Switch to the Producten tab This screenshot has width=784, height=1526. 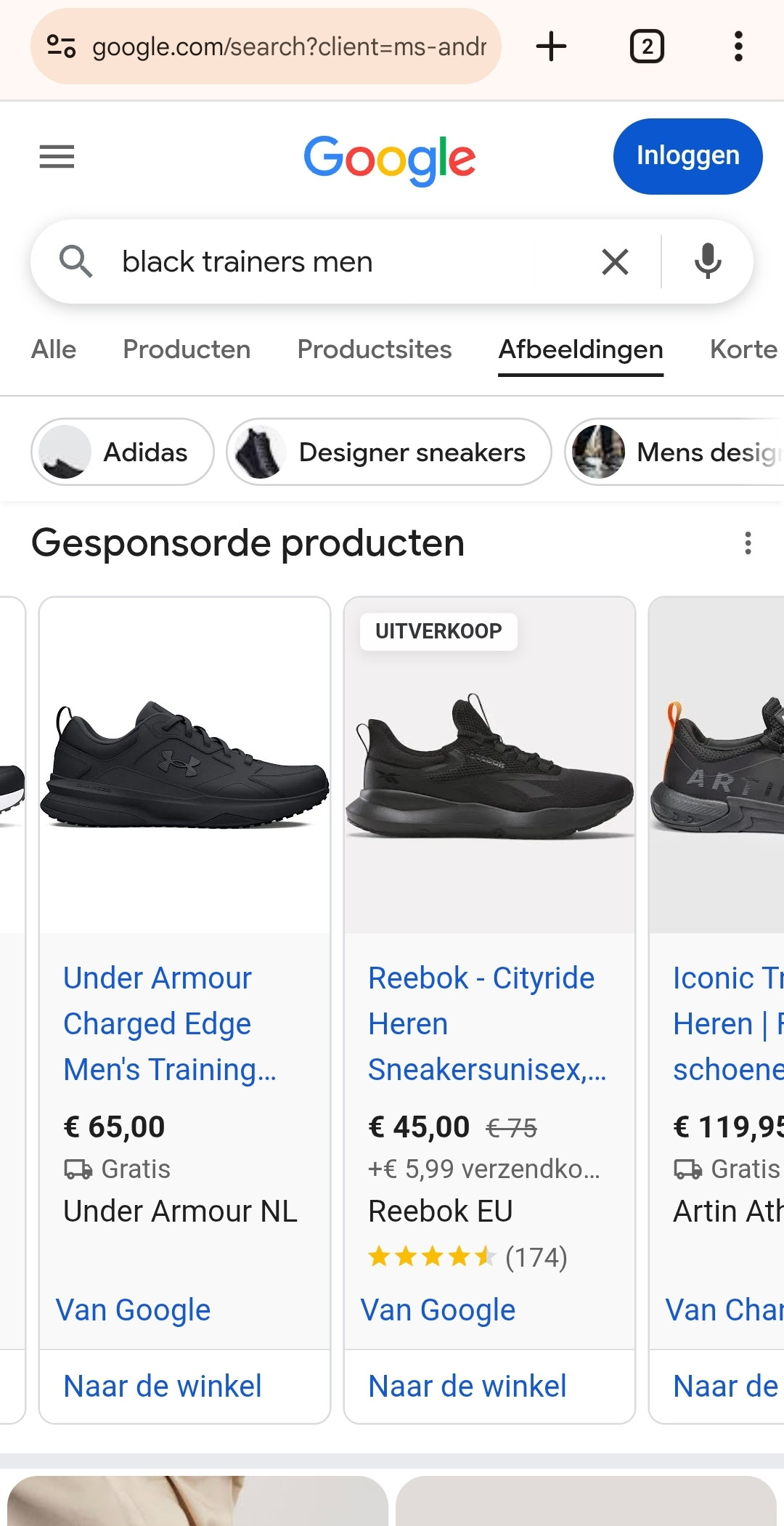[187, 349]
